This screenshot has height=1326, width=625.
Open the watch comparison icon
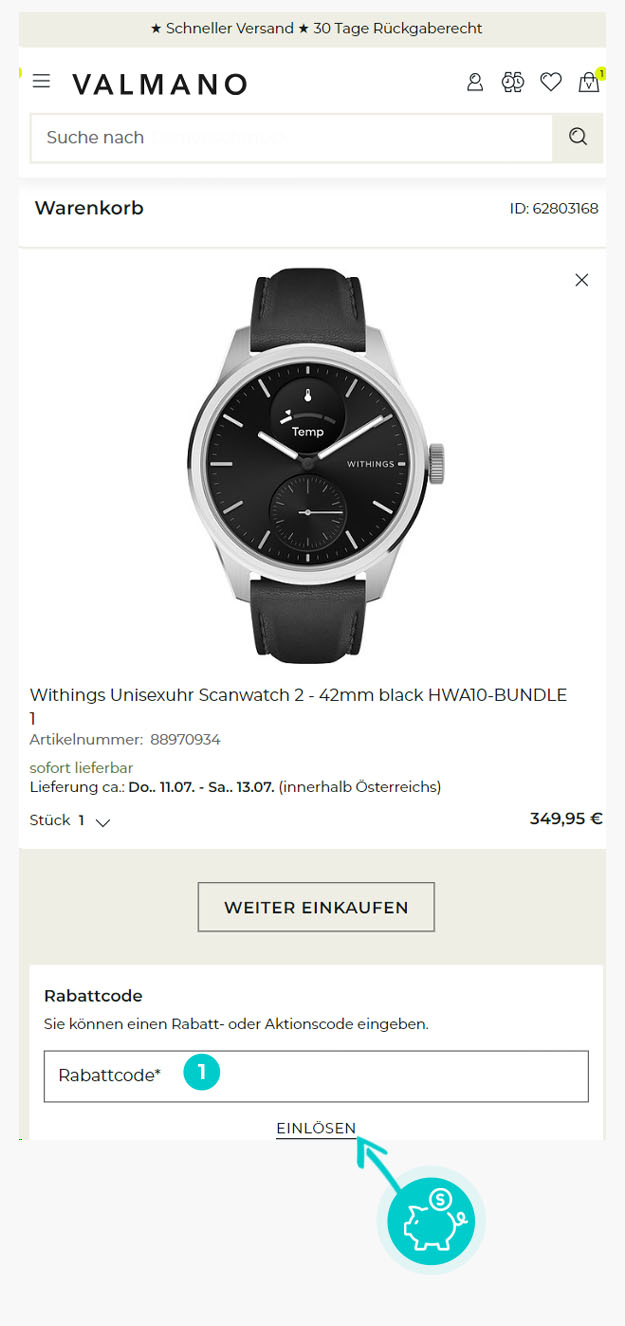point(513,82)
